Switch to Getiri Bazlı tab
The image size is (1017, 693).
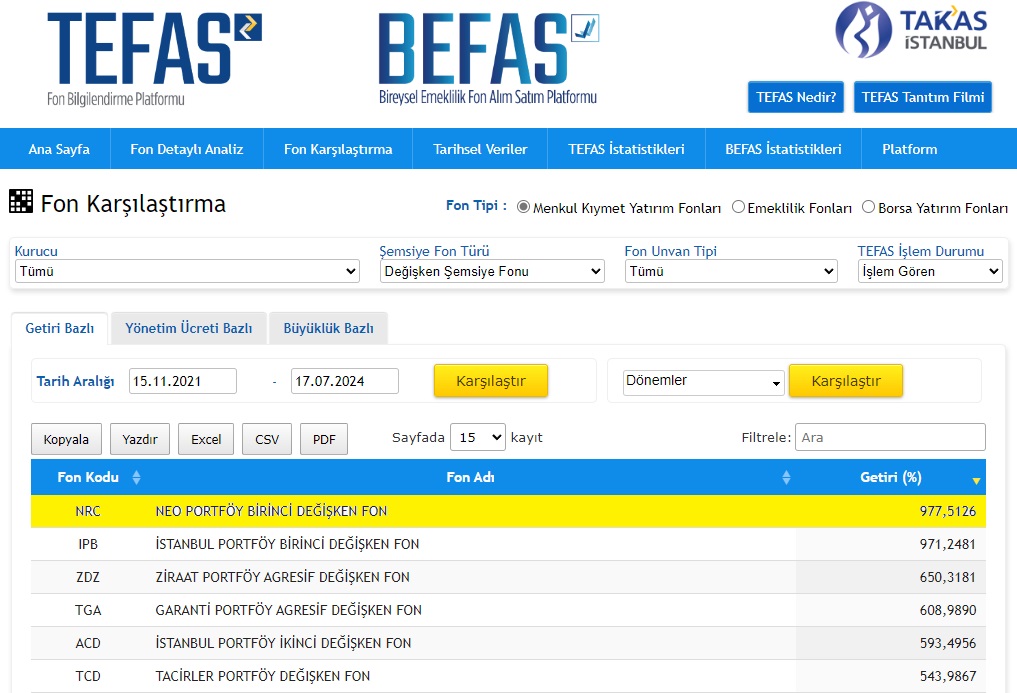60,328
